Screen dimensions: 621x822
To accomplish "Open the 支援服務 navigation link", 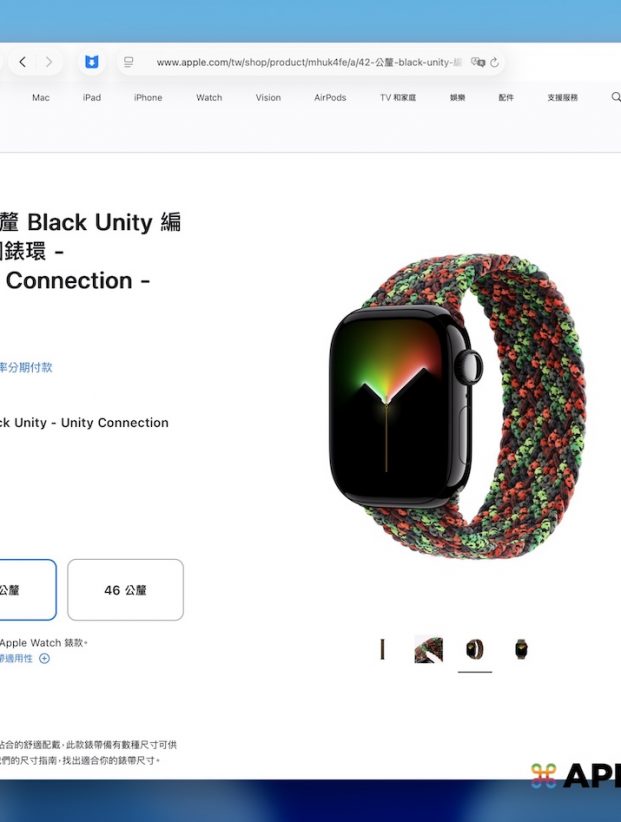I will 562,98.
